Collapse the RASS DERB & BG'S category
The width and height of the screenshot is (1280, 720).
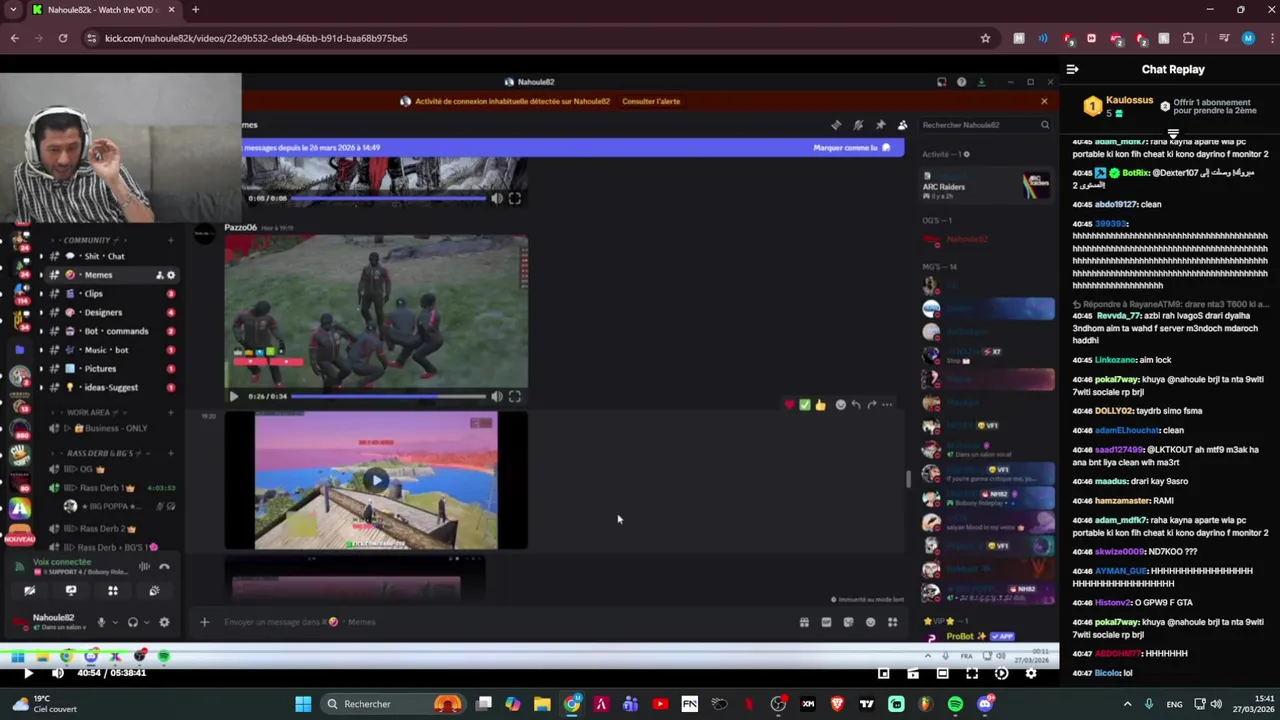(x=100, y=453)
